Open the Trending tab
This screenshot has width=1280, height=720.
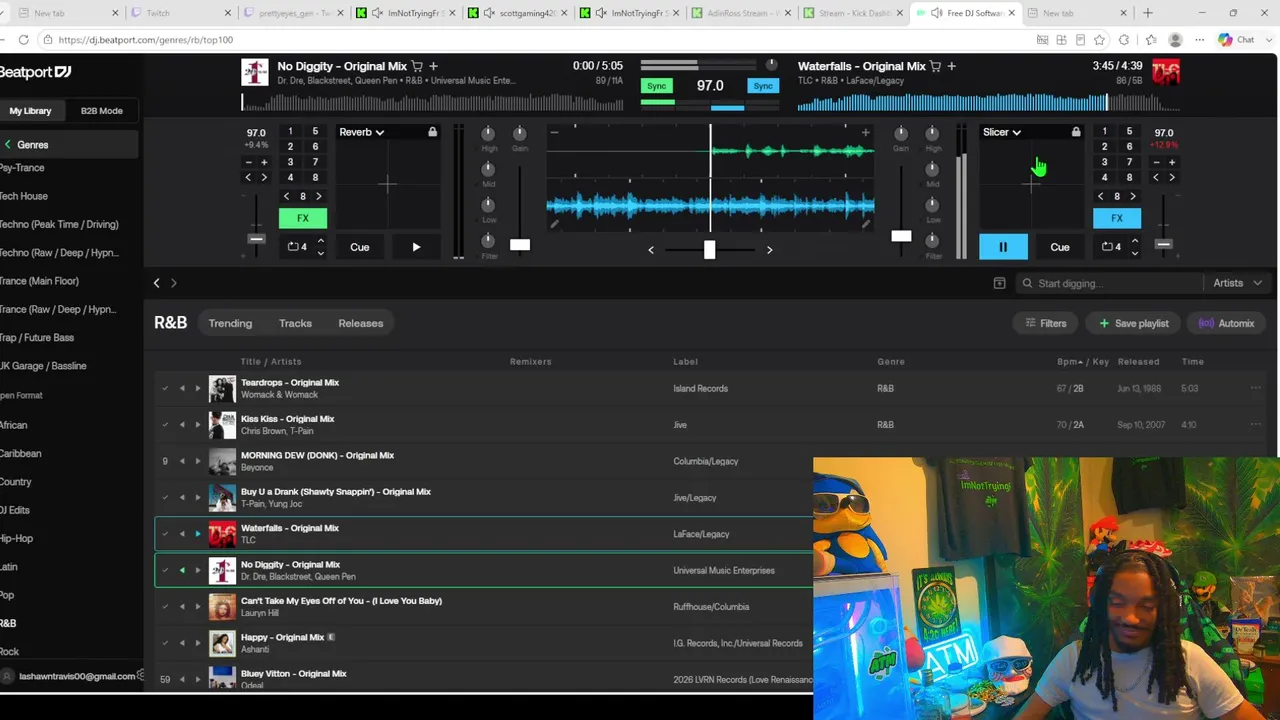coord(230,323)
